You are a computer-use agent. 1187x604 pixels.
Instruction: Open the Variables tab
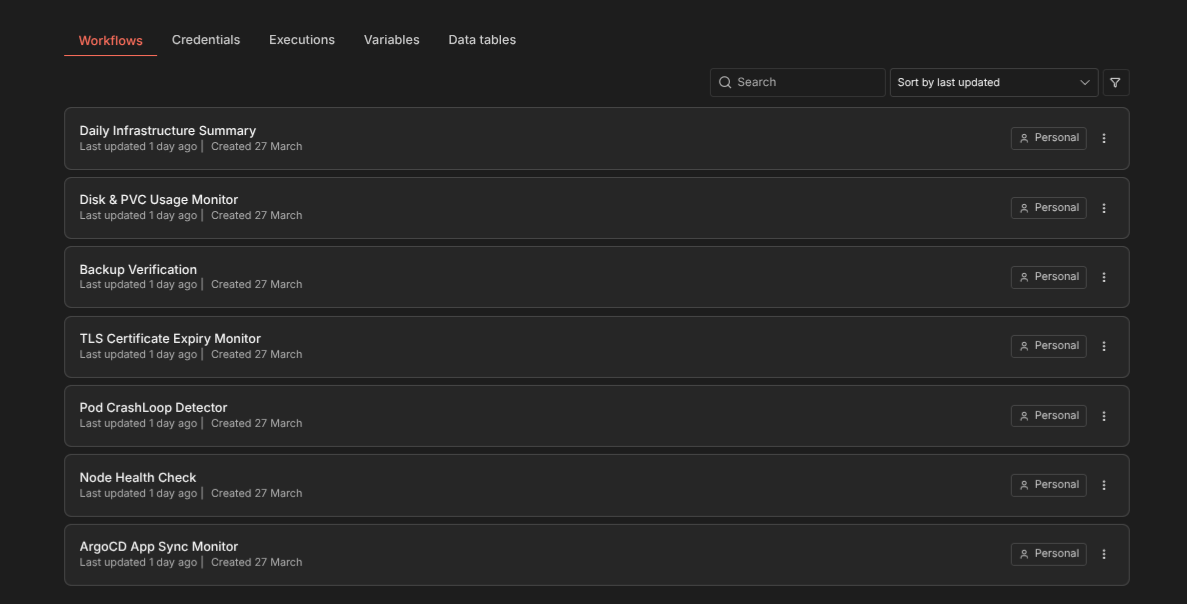391,39
